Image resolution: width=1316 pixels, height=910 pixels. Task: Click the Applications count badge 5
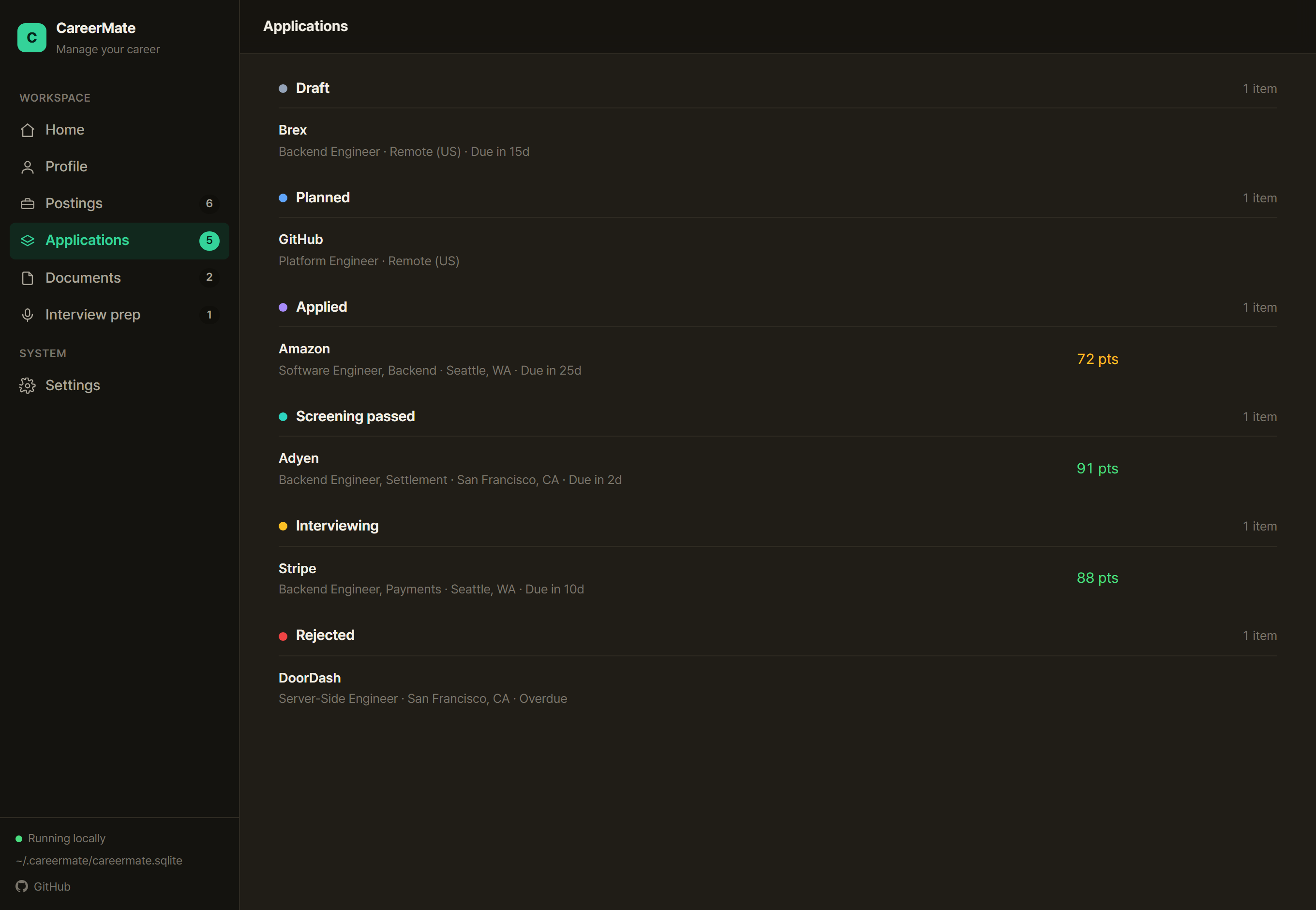(209, 241)
